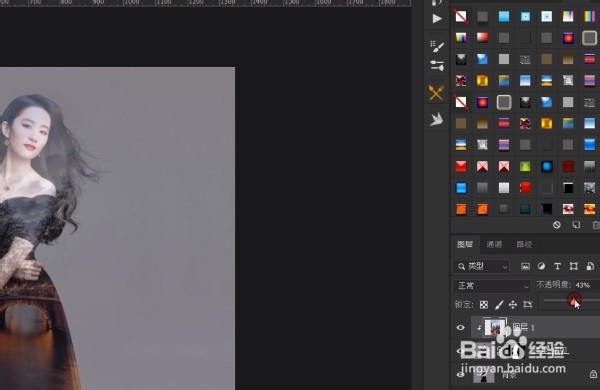Click the origami bird panel icon
The width and height of the screenshot is (600, 390).
pyautogui.click(x=436, y=119)
